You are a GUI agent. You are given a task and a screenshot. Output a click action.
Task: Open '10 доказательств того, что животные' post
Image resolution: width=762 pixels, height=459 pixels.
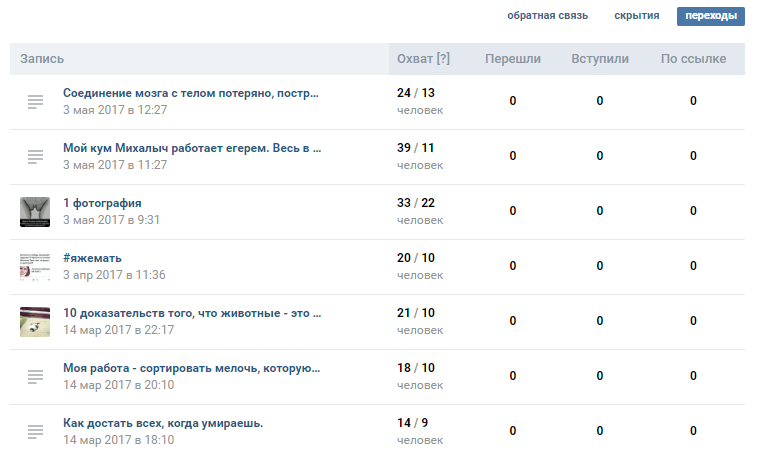click(192, 313)
